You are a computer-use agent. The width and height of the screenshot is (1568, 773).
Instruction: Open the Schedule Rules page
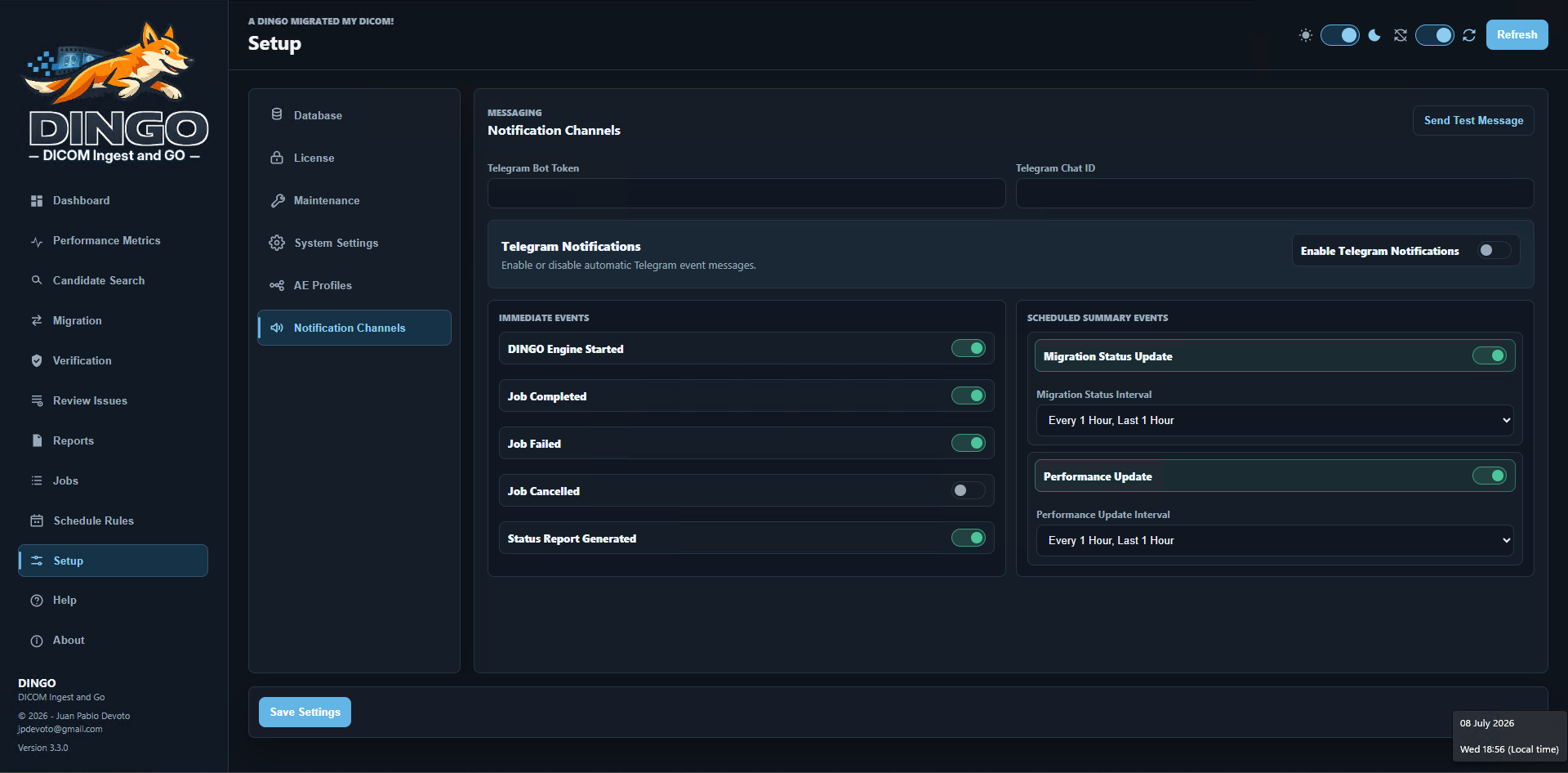[114, 521]
